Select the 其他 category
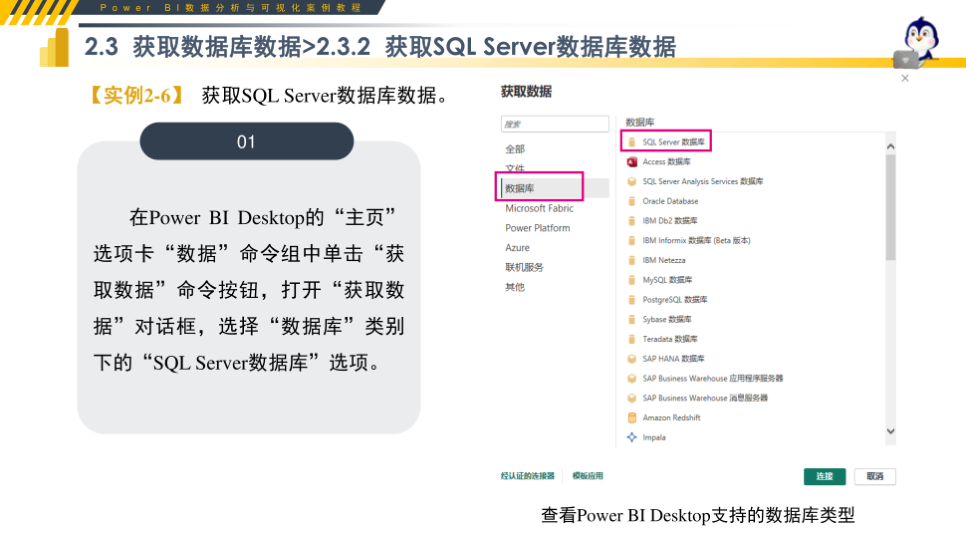The height and width of the screenshot is (544, 966). pos(515,287)
